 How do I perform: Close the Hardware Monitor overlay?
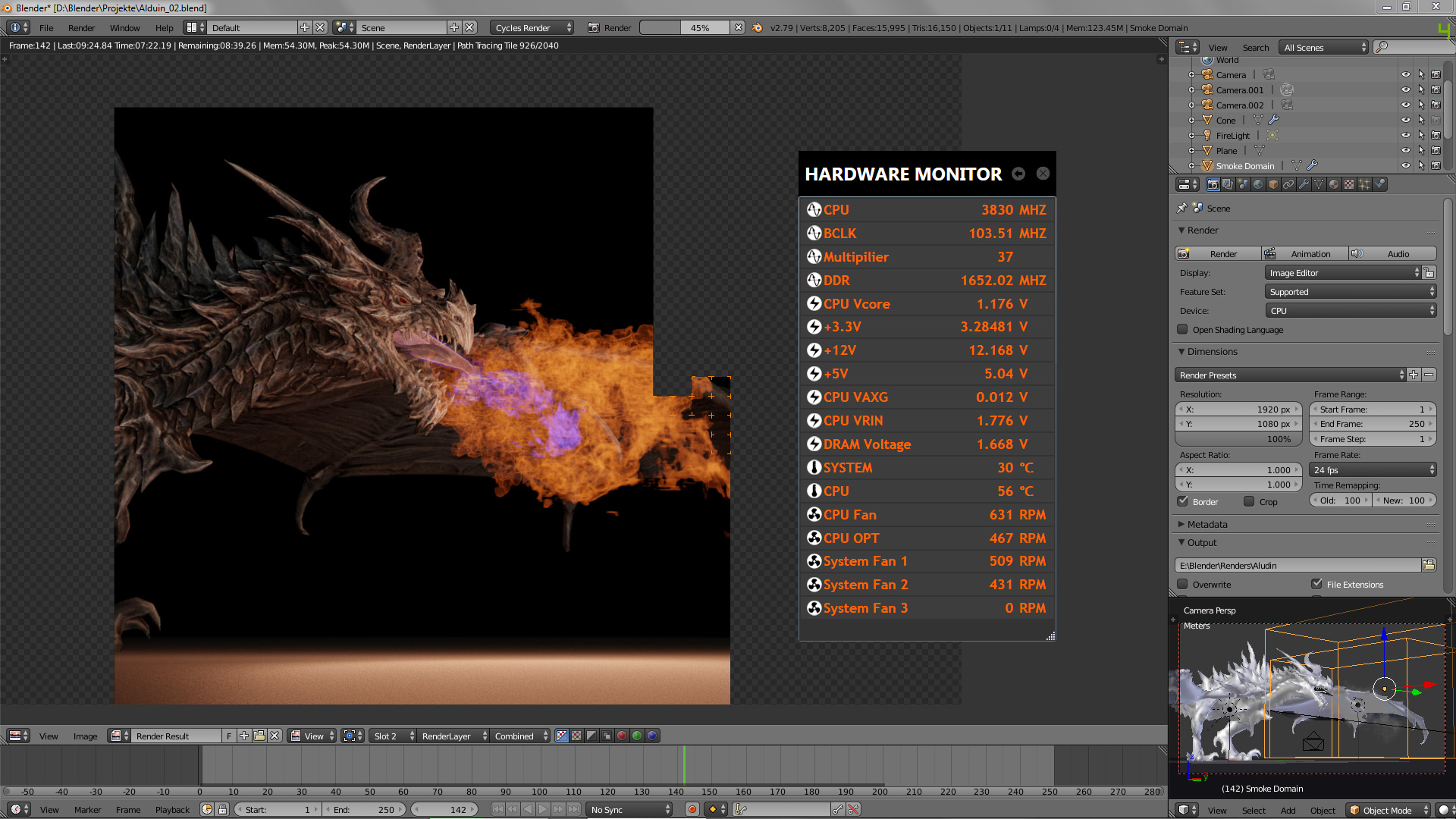(x=1043, y=174)
